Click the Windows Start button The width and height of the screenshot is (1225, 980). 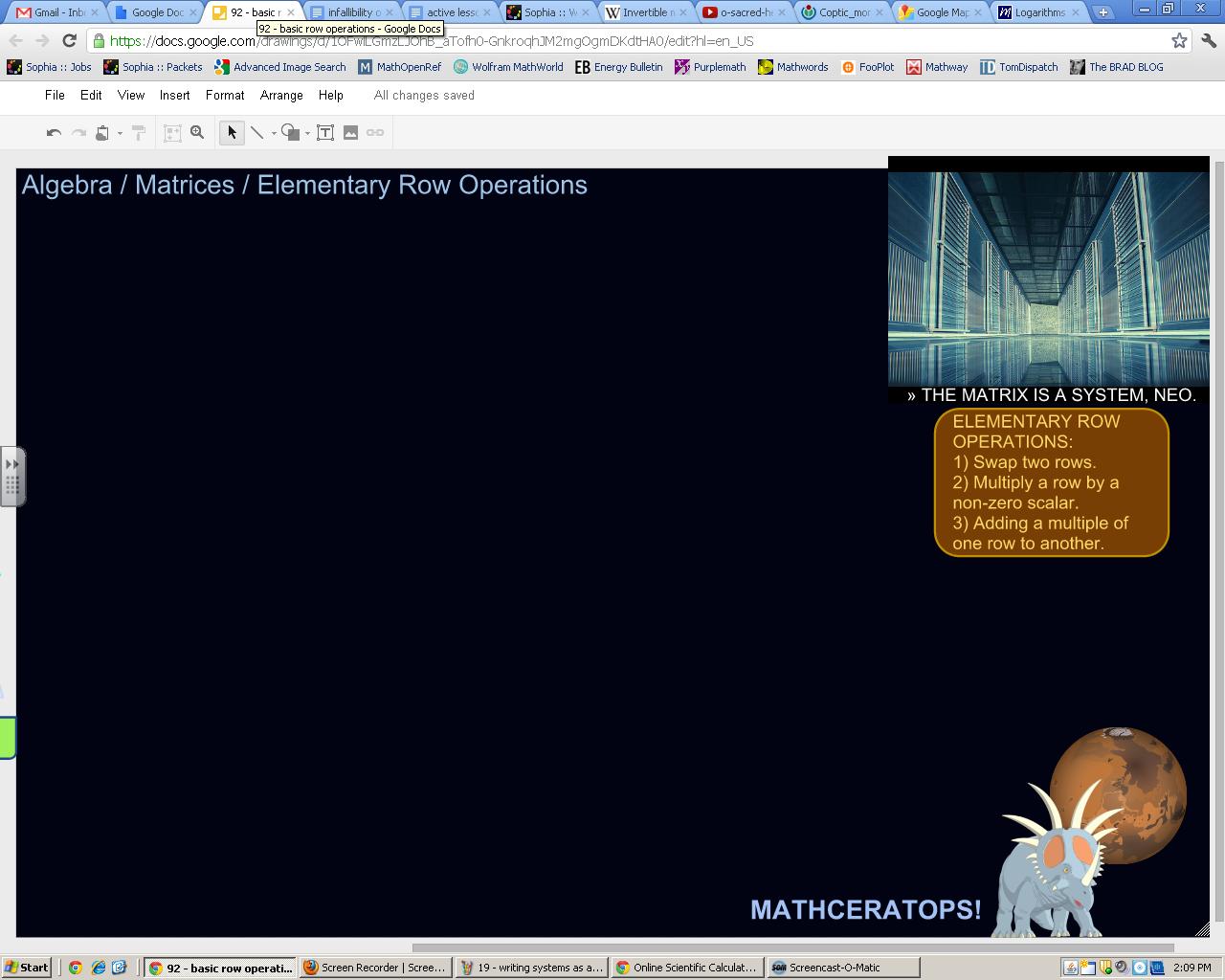pos(27,968)
